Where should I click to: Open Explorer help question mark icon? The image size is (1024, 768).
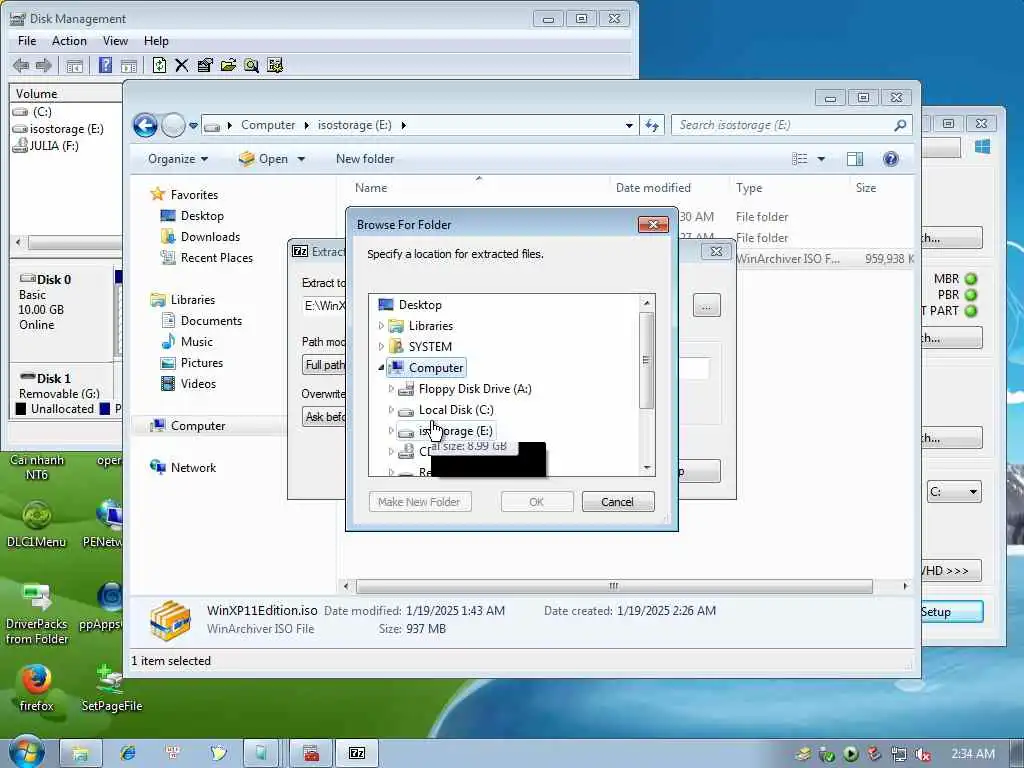pyautogui.click(x=891, y=159)
